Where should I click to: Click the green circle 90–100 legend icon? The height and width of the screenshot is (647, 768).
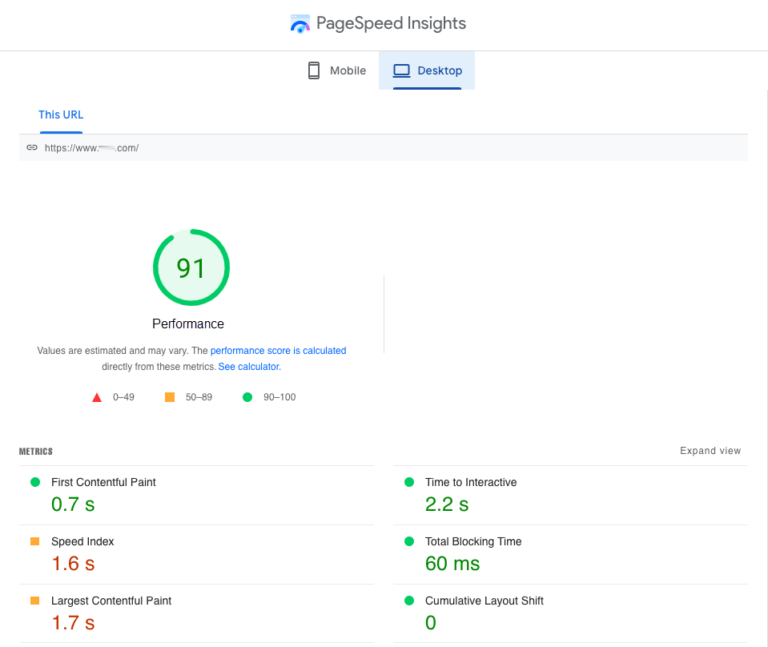pyautogui.click(x=247, y=397)
